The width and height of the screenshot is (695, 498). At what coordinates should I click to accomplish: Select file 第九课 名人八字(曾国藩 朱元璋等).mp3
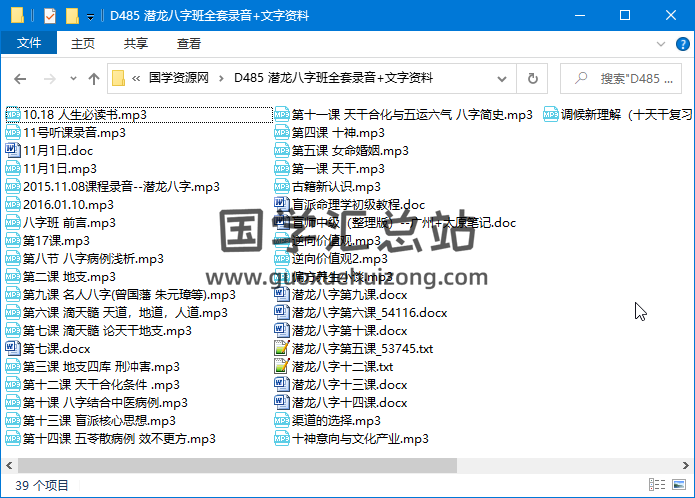(121, 295)
